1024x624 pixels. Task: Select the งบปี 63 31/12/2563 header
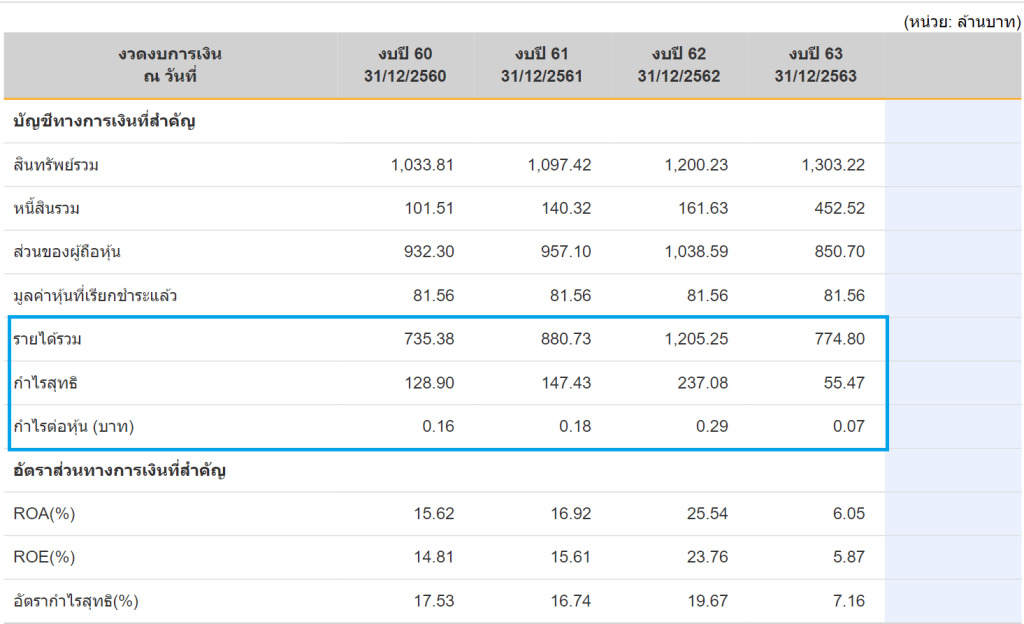[815, 65]
